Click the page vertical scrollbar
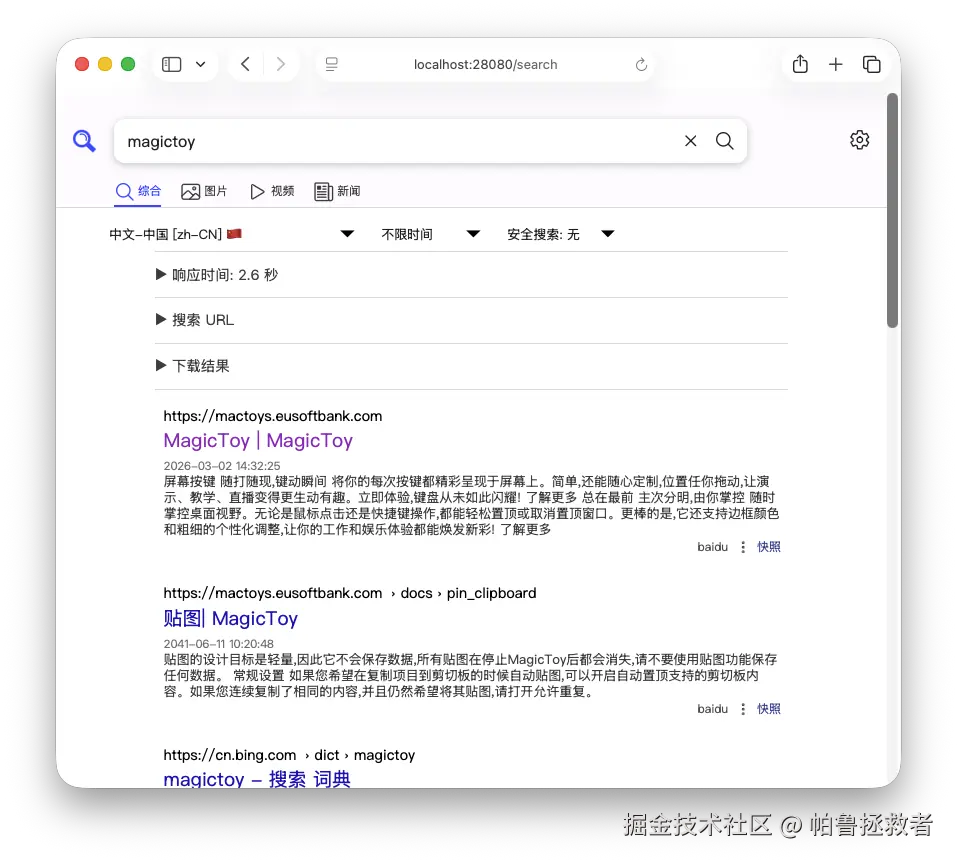Screen dimensions: 957x862 tap(893, 211)
